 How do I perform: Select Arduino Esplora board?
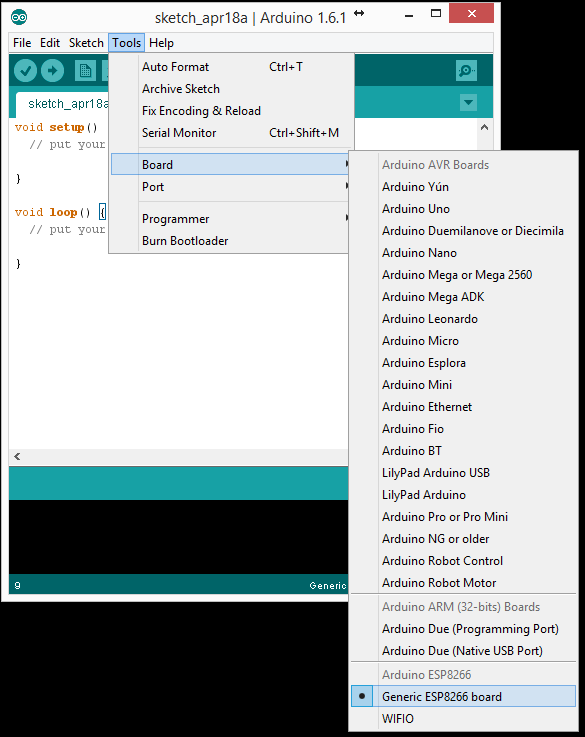point(463,363)
